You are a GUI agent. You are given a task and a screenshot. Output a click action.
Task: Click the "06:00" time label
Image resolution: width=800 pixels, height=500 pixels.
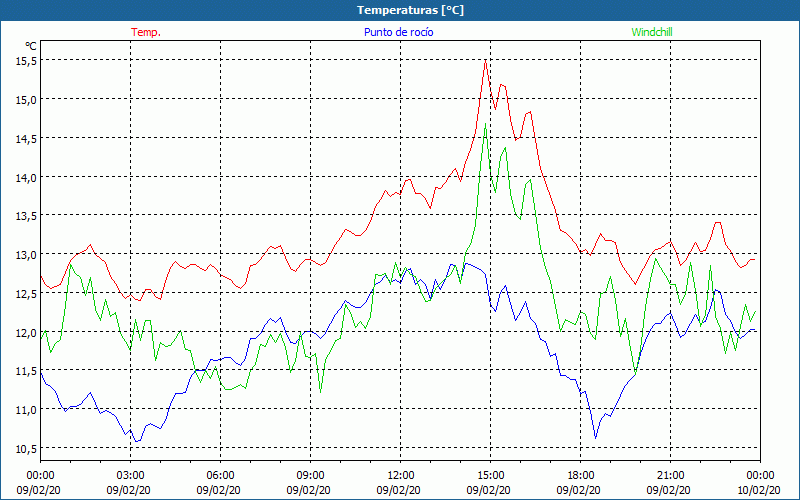pos(221,476)
